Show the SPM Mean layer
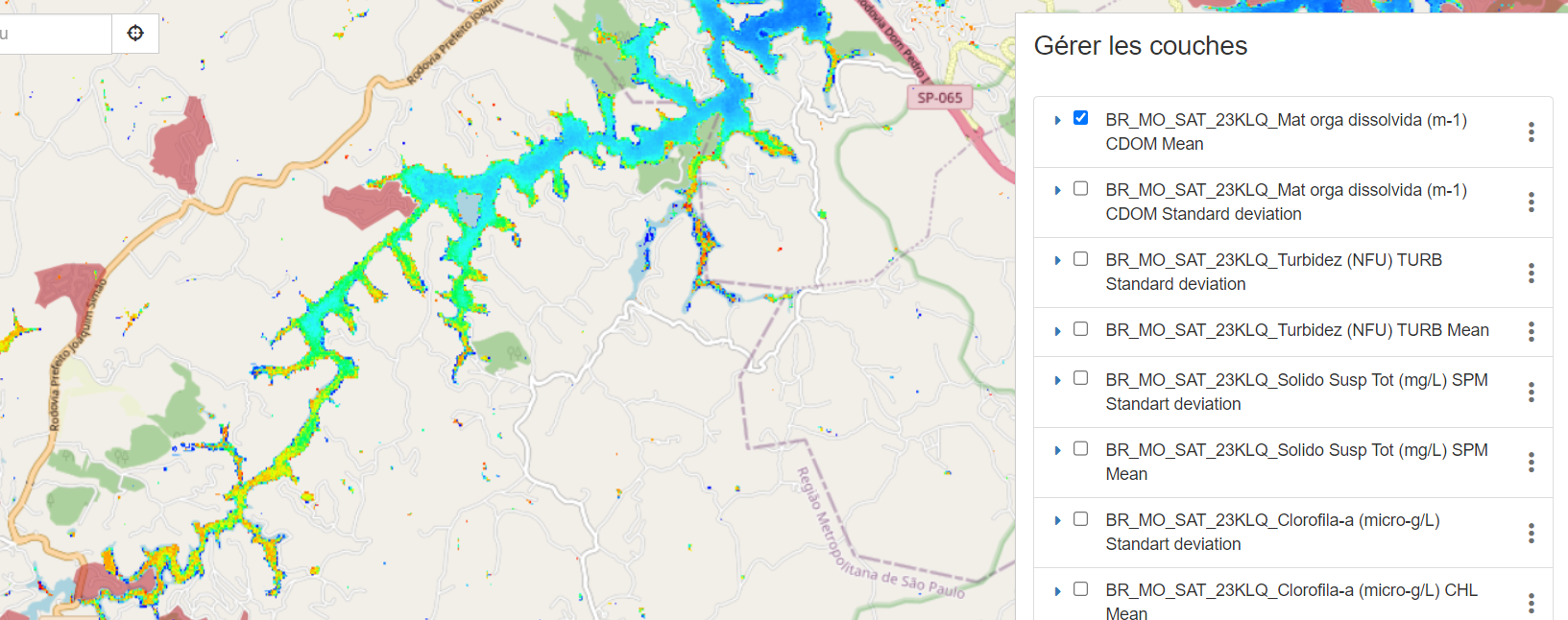The height and width of the screenshot is (620, 1568). 1080,448
